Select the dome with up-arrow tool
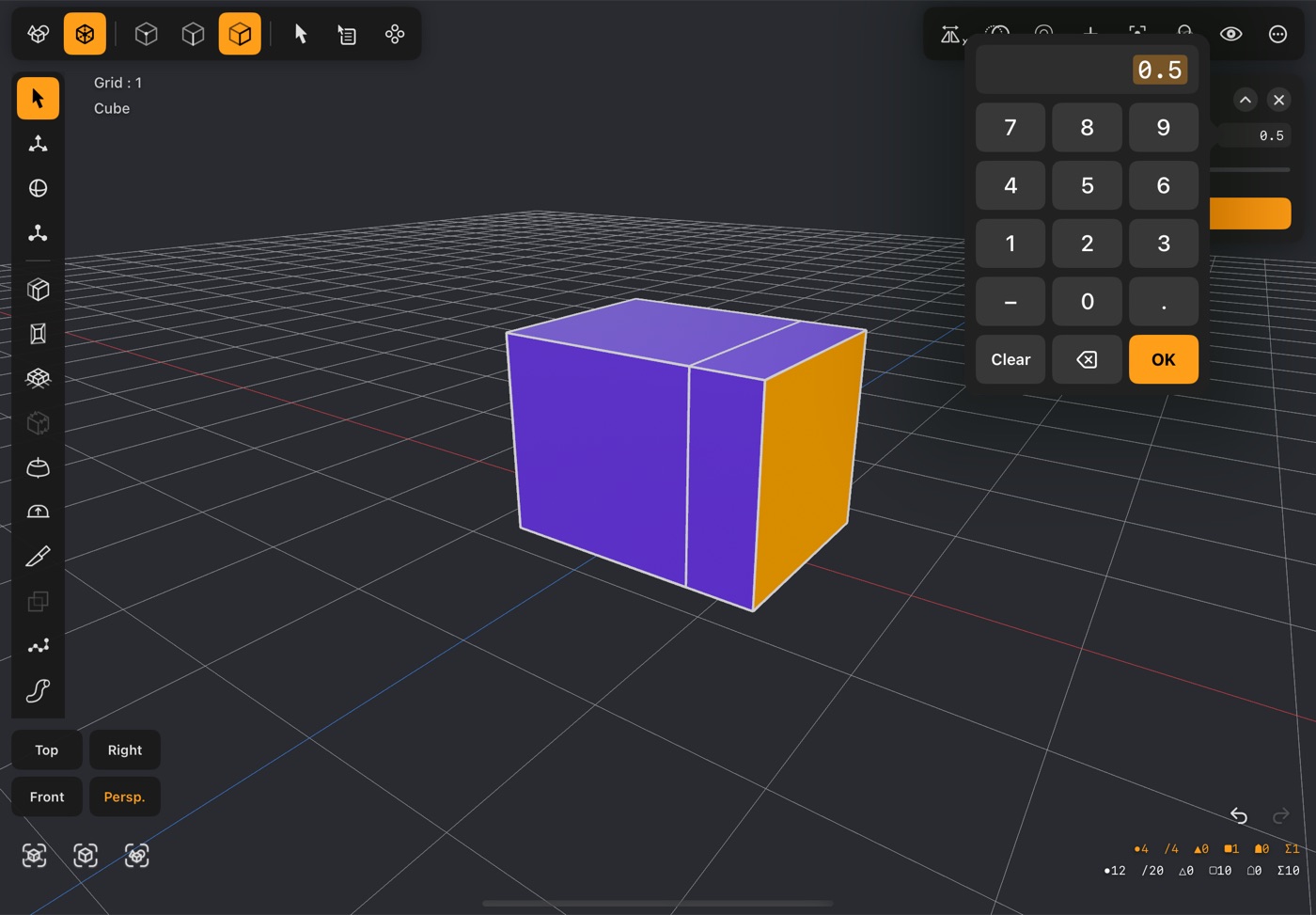This screenshot has height=915, width=1316. click(x=38, y=512)
